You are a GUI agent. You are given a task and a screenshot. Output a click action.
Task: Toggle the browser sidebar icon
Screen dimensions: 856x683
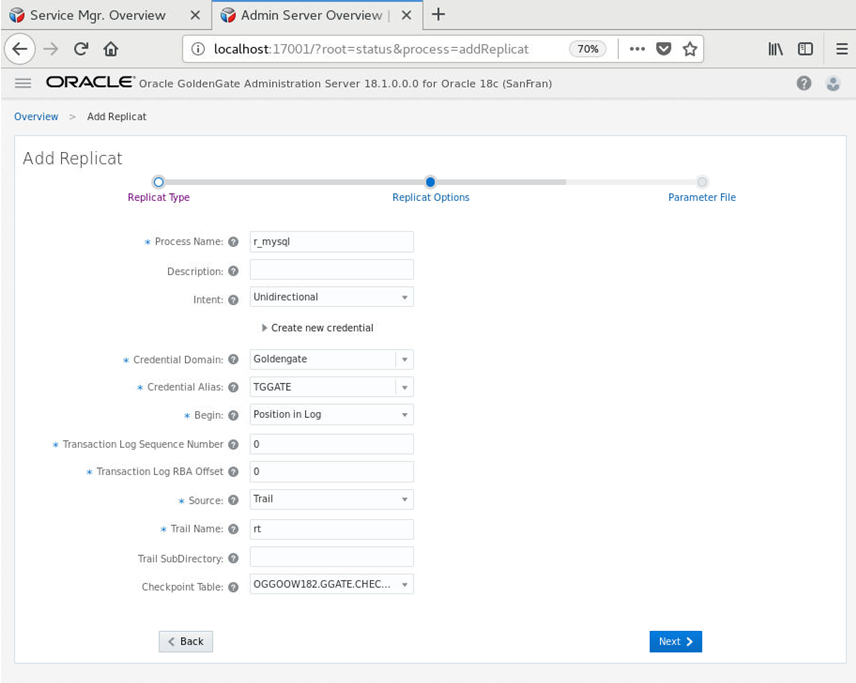pos(805,49)
